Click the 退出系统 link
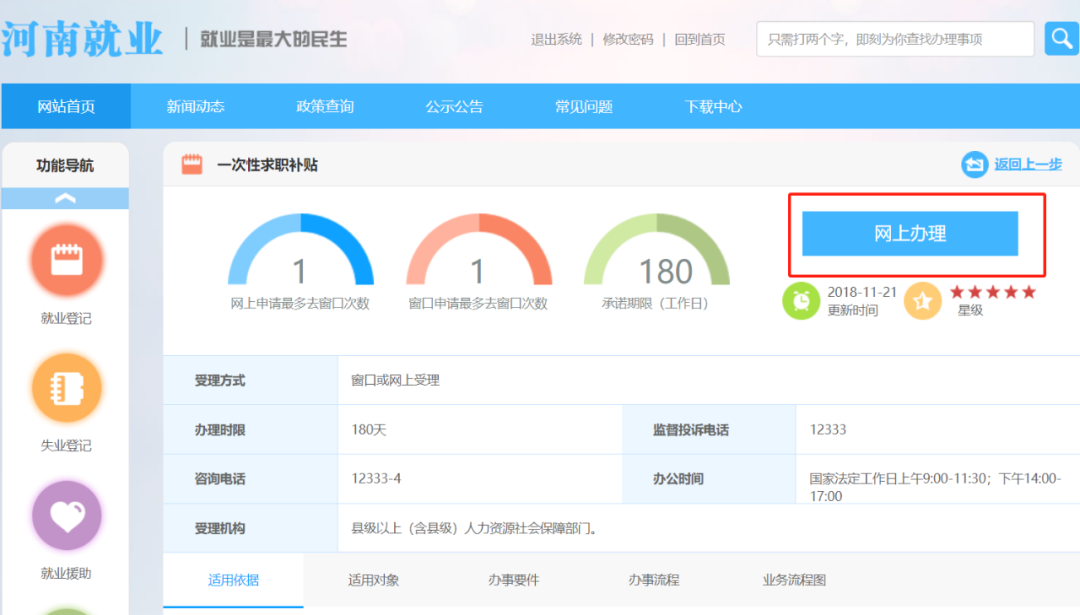Viewport: 1080px width, 615px height. [x=557, y=39]
